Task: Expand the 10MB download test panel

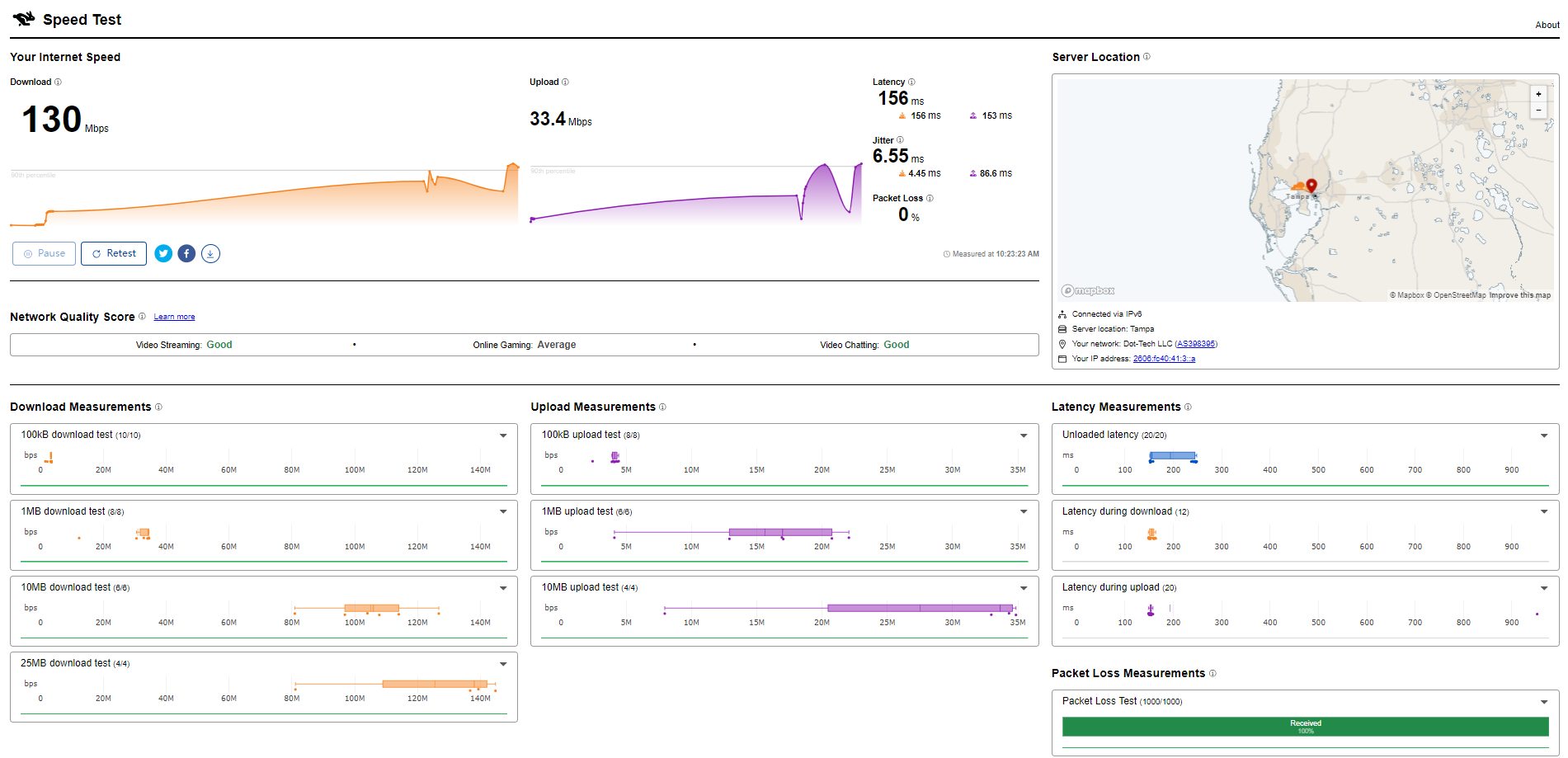Action: tap(503, 588)
